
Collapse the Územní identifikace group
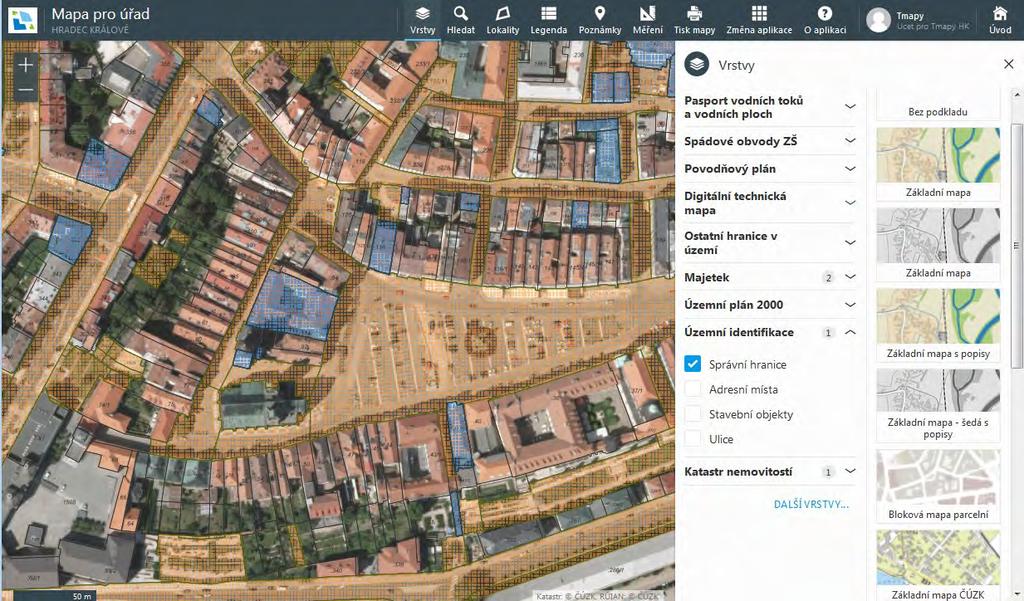(850, 332)
